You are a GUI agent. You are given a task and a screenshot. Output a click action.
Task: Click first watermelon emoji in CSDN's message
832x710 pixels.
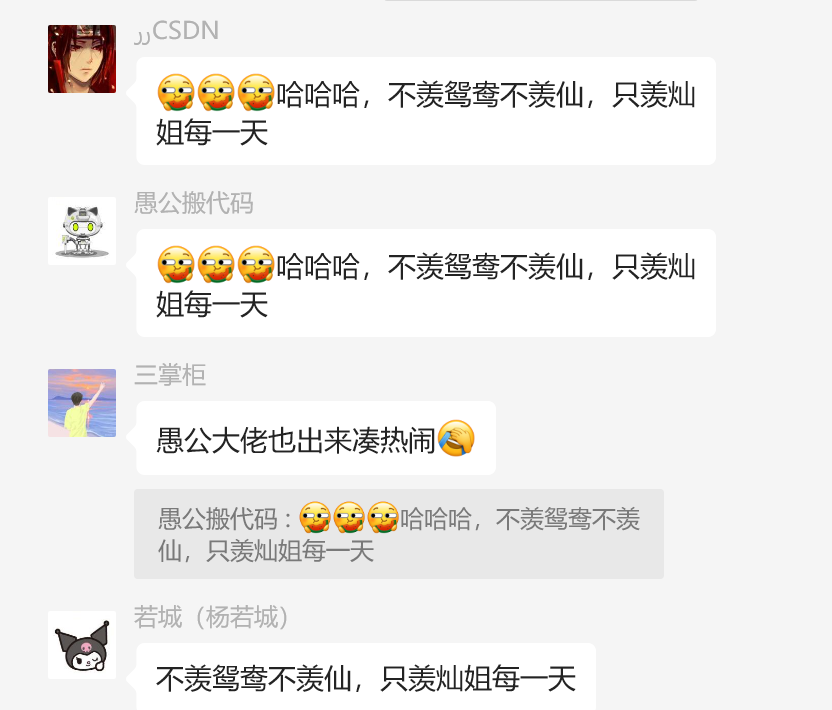point(176,92)
